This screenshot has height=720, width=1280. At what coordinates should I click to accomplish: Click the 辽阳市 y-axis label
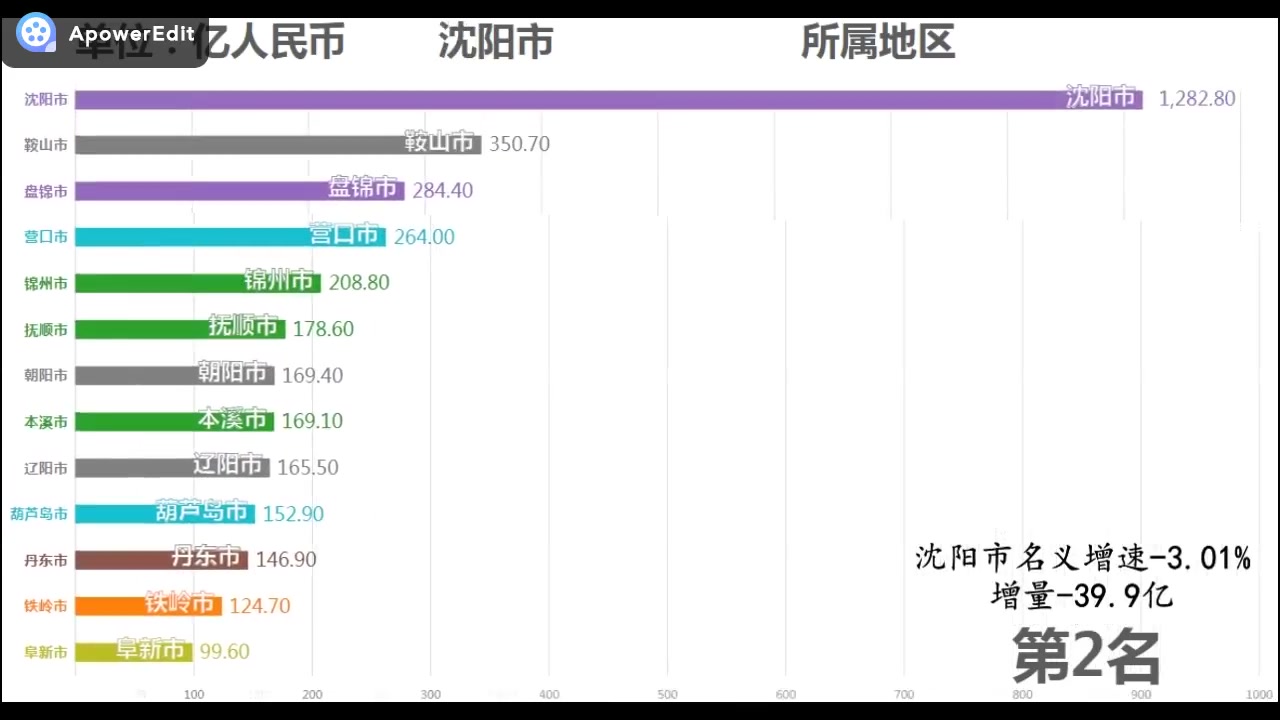pyautogui.click(x=46, y=468)
